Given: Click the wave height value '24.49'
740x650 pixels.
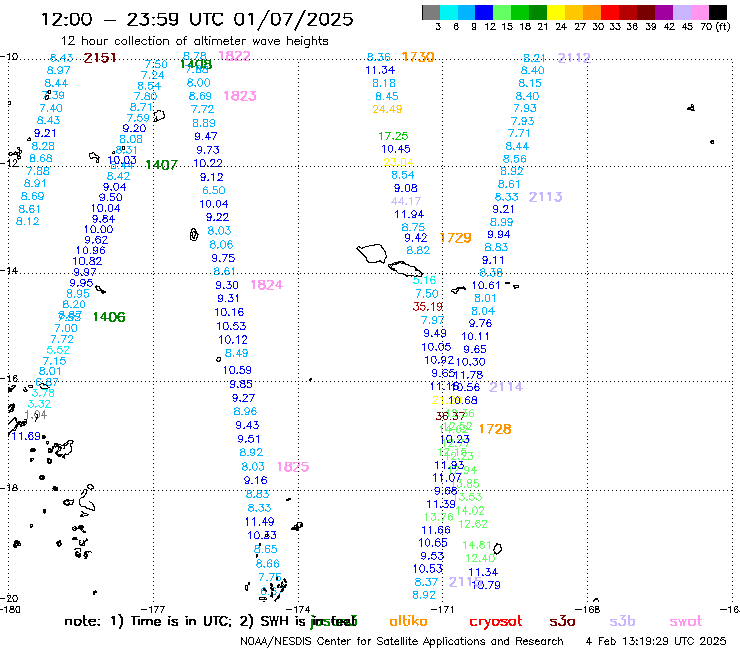Looking at the screenshot, I should [x=387, y=109].
